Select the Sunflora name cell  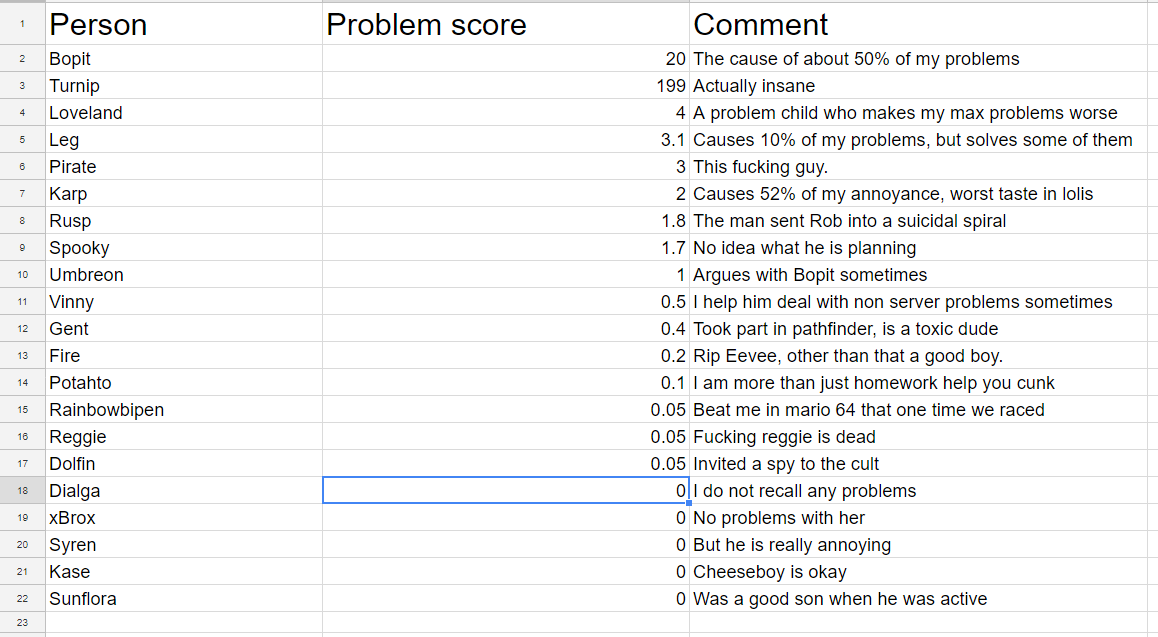click(x=184, y=599)
